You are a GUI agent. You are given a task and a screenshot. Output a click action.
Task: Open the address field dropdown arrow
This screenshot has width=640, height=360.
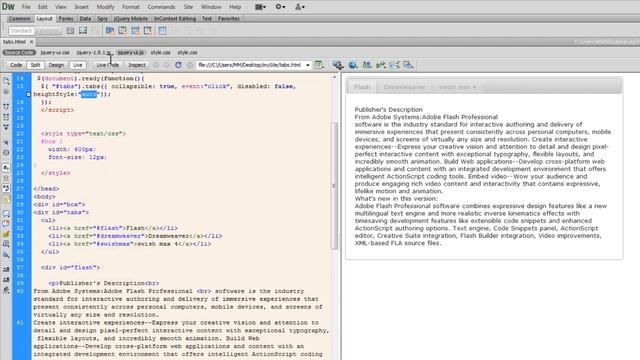[x=308, y=65]
